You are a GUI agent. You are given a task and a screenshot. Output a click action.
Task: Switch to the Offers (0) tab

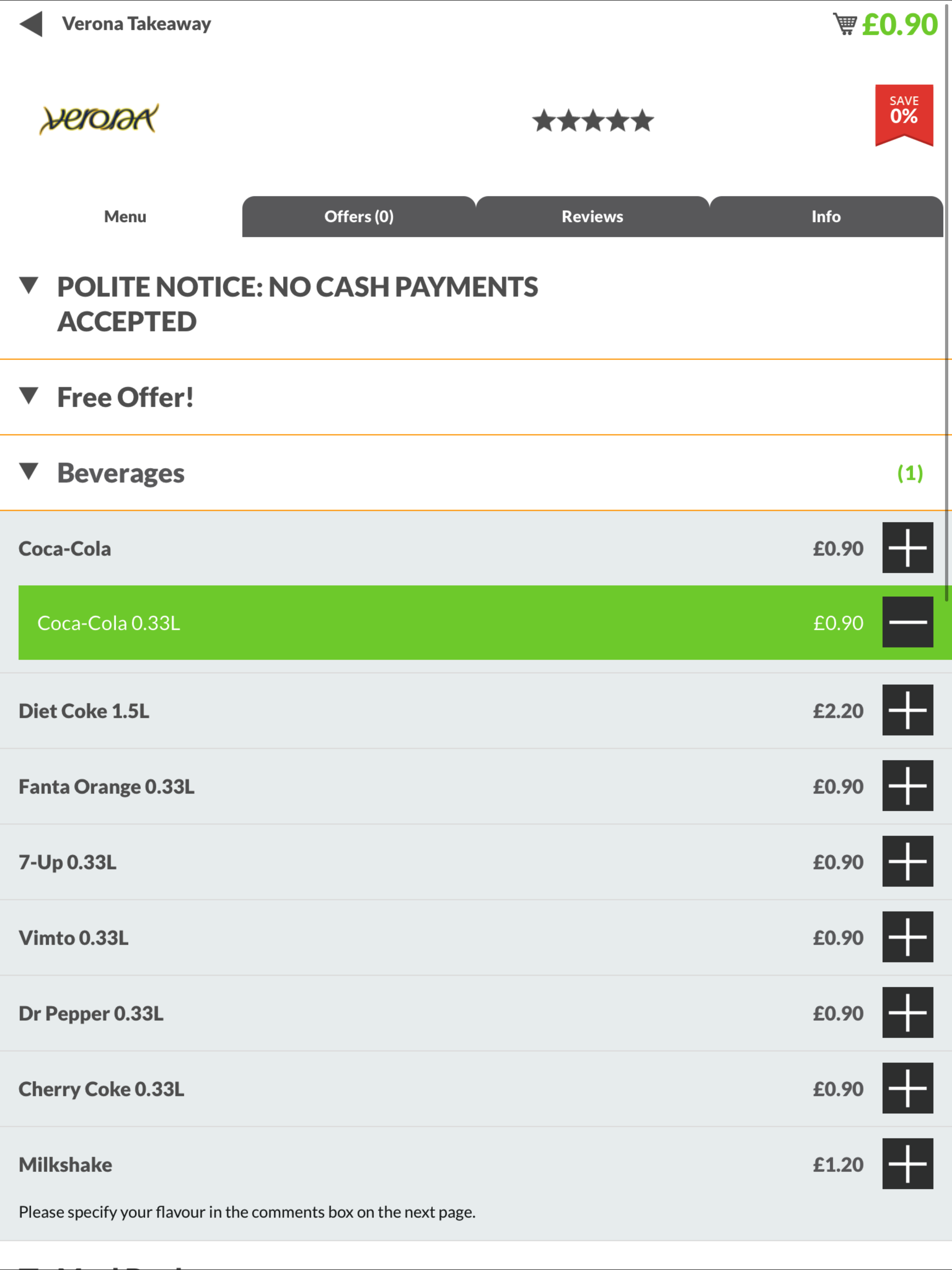tap(359, 217)
